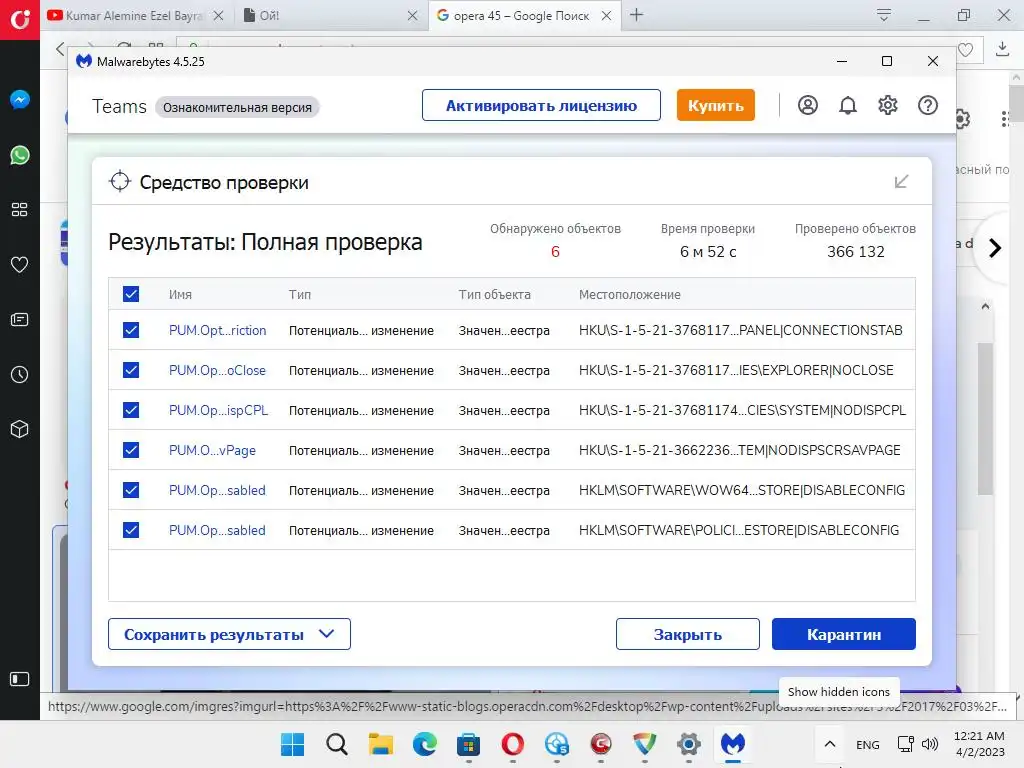Open Malwarebytes settings gear
The height and width of the screenshot is (768, 1024).
point(888,105)
